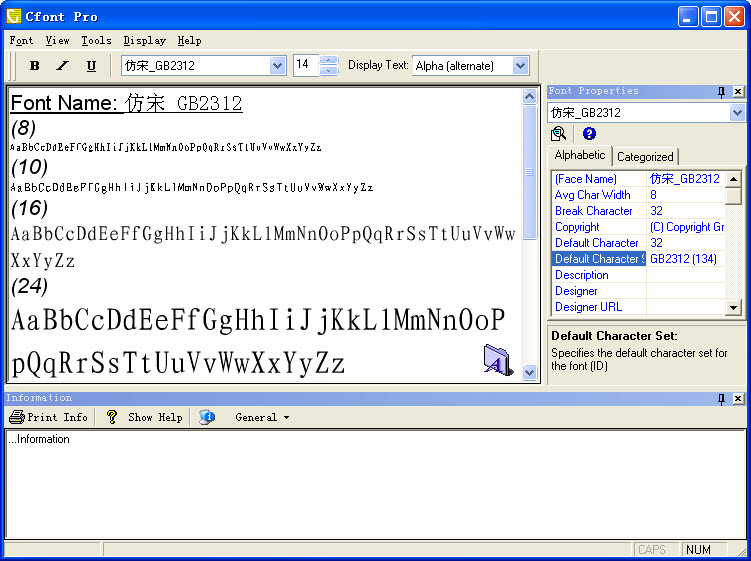Open the Display menu
Image resolution: width=751 pixels, height=561 pixels.
[x=144, y=41]
